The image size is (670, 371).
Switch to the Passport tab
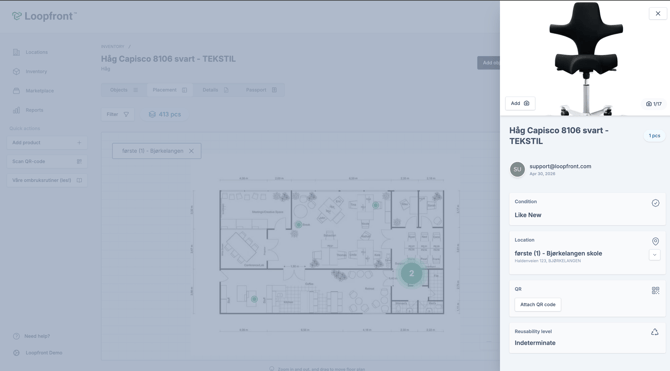click(261, 90)
